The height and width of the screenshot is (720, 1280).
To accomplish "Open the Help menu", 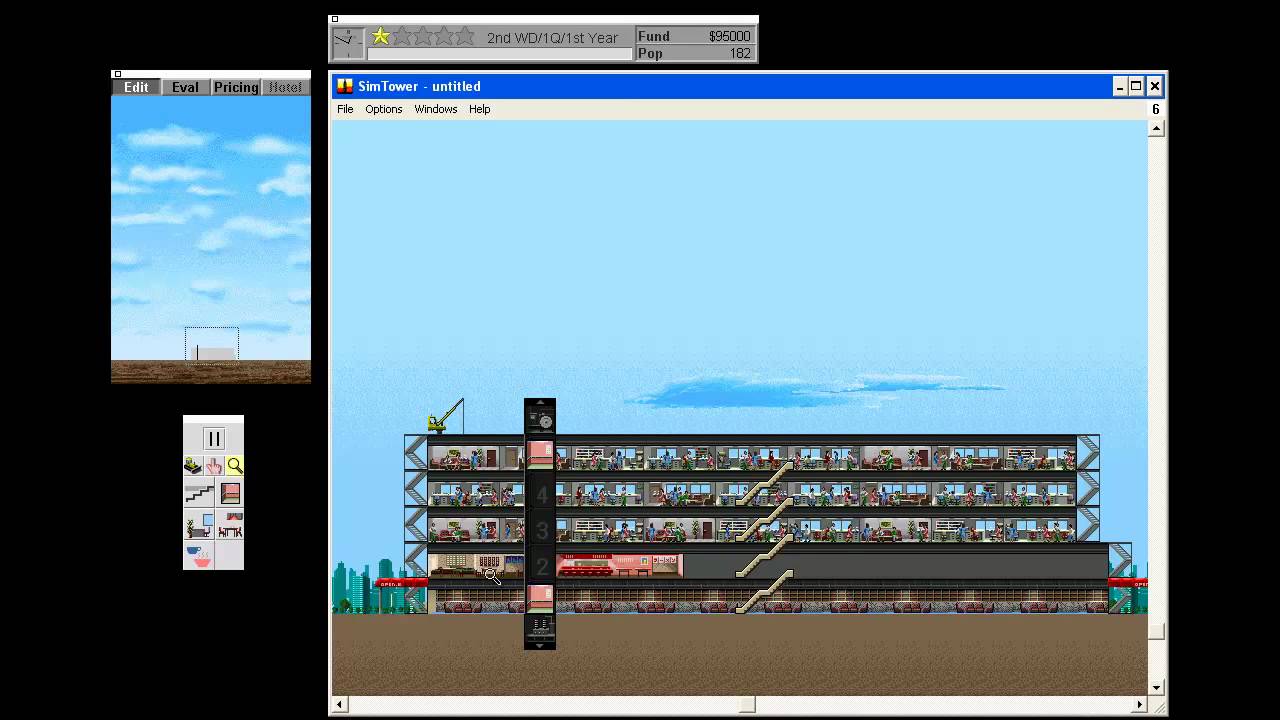I will click(x=480, y=109).
